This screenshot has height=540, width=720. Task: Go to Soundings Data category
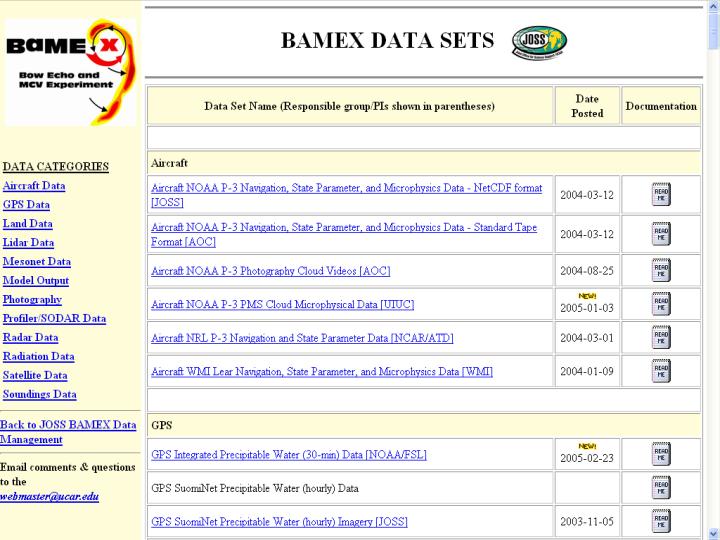tap(39, 394)
